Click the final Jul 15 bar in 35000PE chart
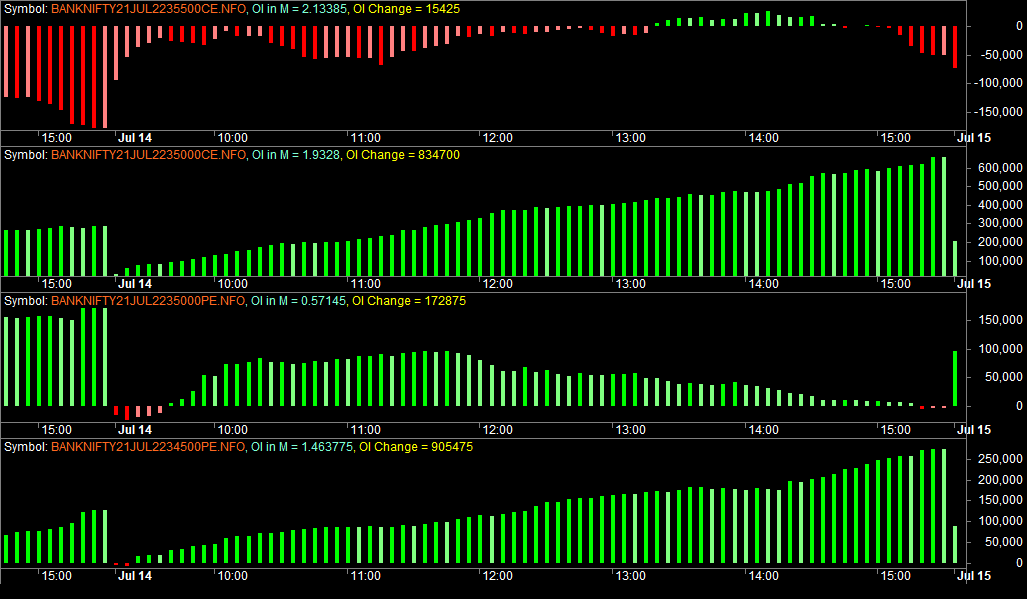This screenshot has height=599, width=1027. tap(955, 378)
